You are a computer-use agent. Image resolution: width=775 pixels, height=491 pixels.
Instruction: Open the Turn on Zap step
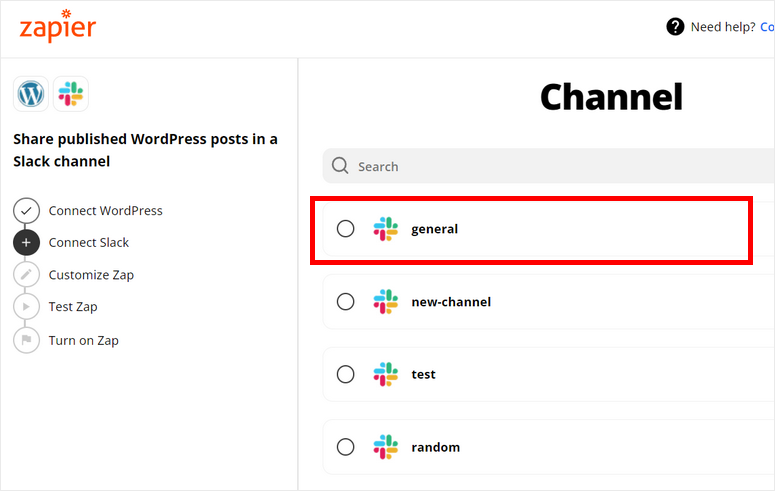point(84,340)
